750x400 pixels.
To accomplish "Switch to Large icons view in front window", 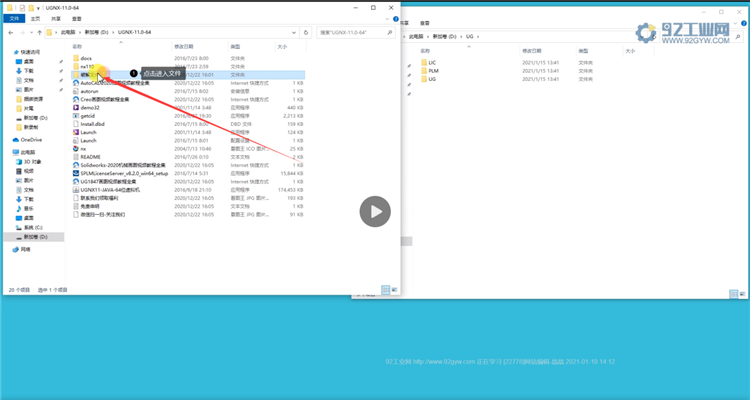I will click(395, 290).
